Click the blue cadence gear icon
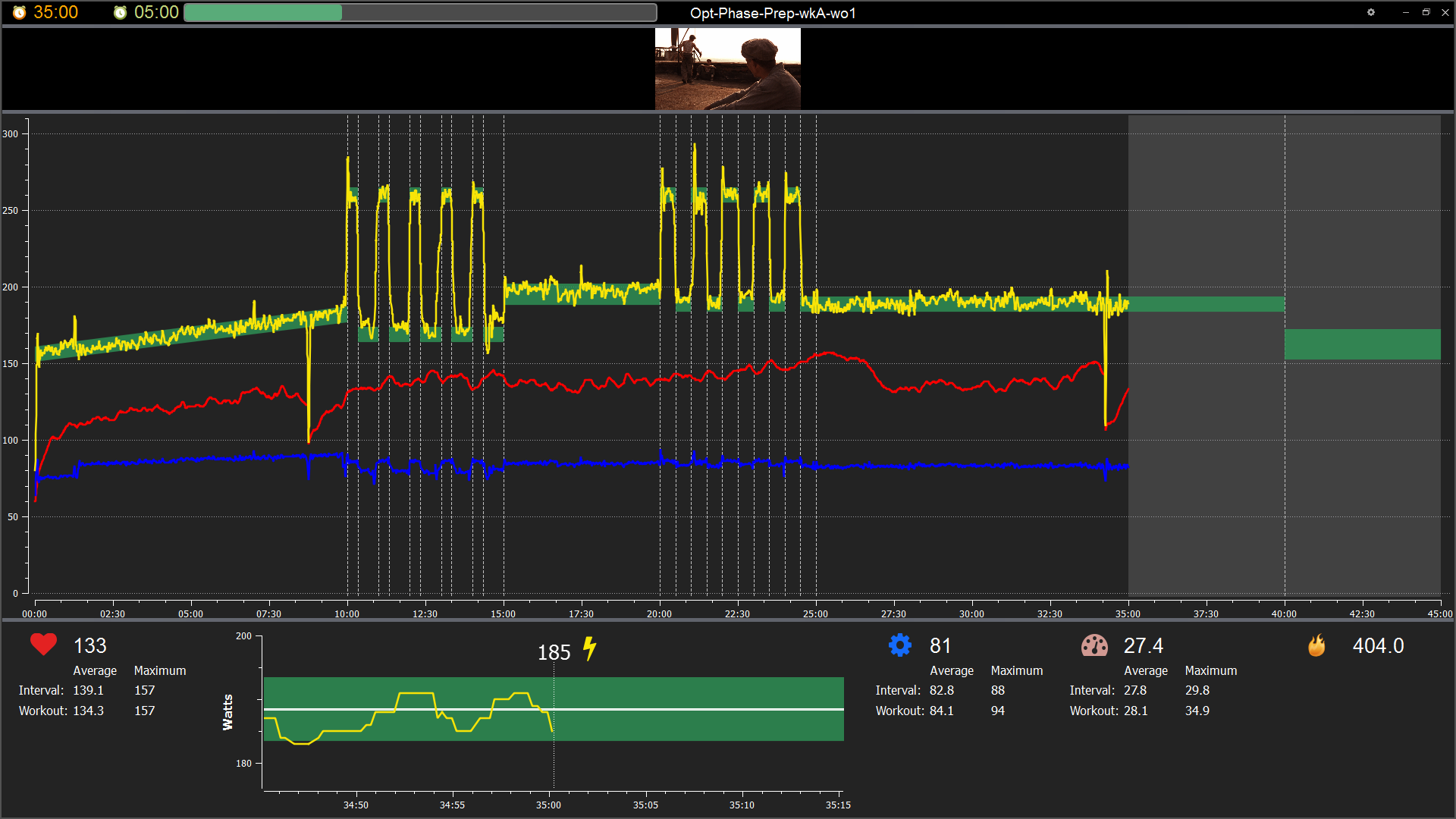 pos(900,645)
